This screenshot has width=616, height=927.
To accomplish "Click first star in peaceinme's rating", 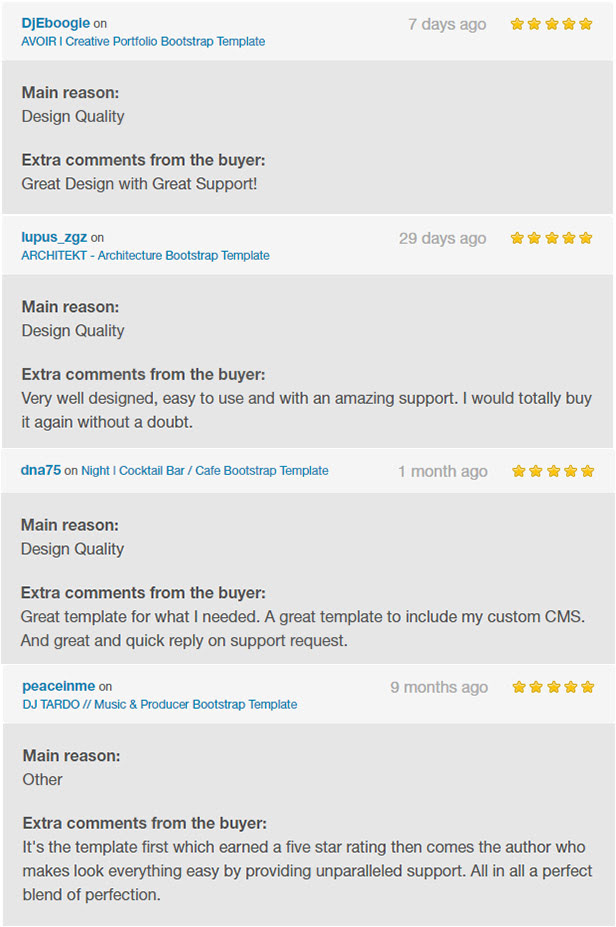I will pos(519,687).
